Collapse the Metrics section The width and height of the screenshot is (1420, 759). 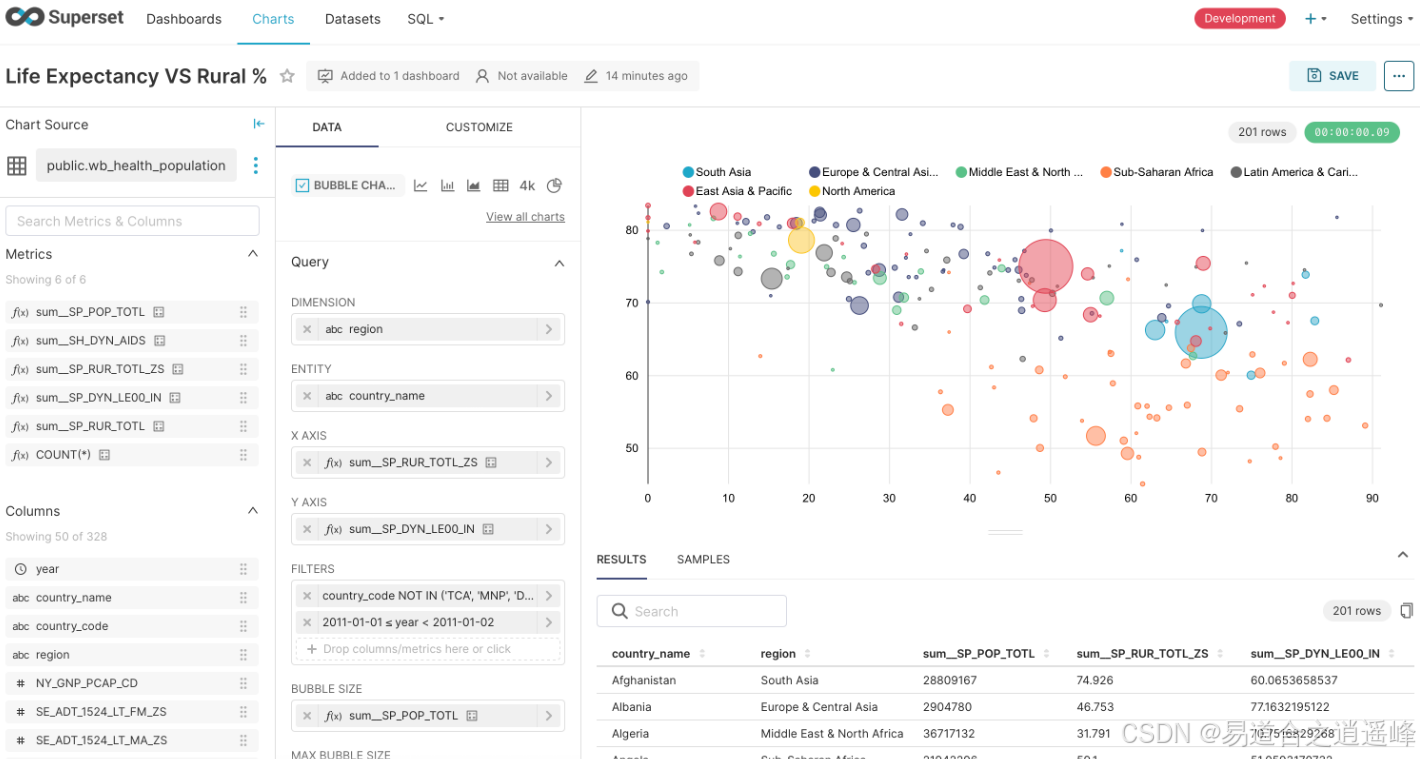[253, 254]
